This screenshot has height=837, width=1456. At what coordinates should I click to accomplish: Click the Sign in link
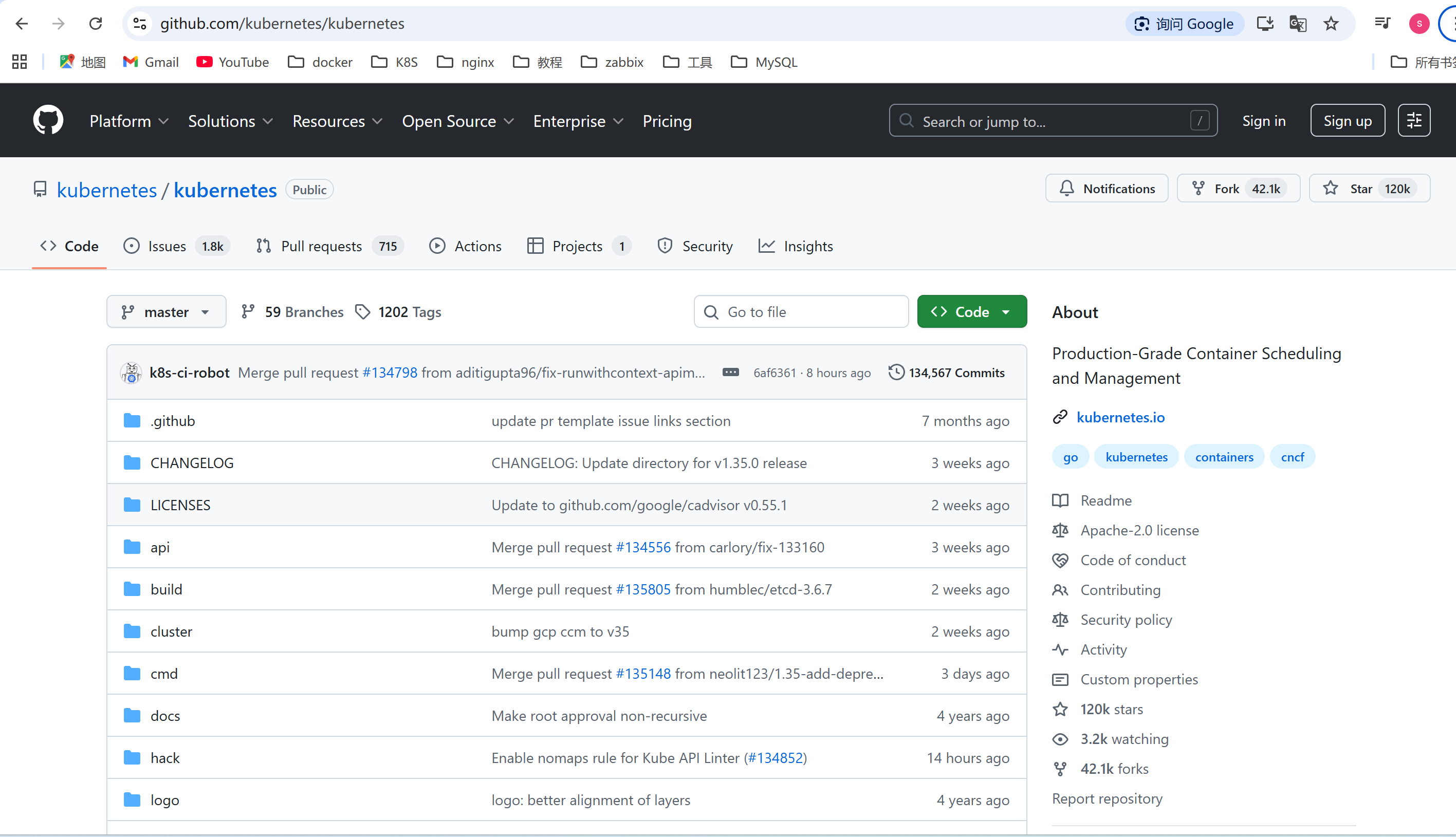[x=1263, y=121]
